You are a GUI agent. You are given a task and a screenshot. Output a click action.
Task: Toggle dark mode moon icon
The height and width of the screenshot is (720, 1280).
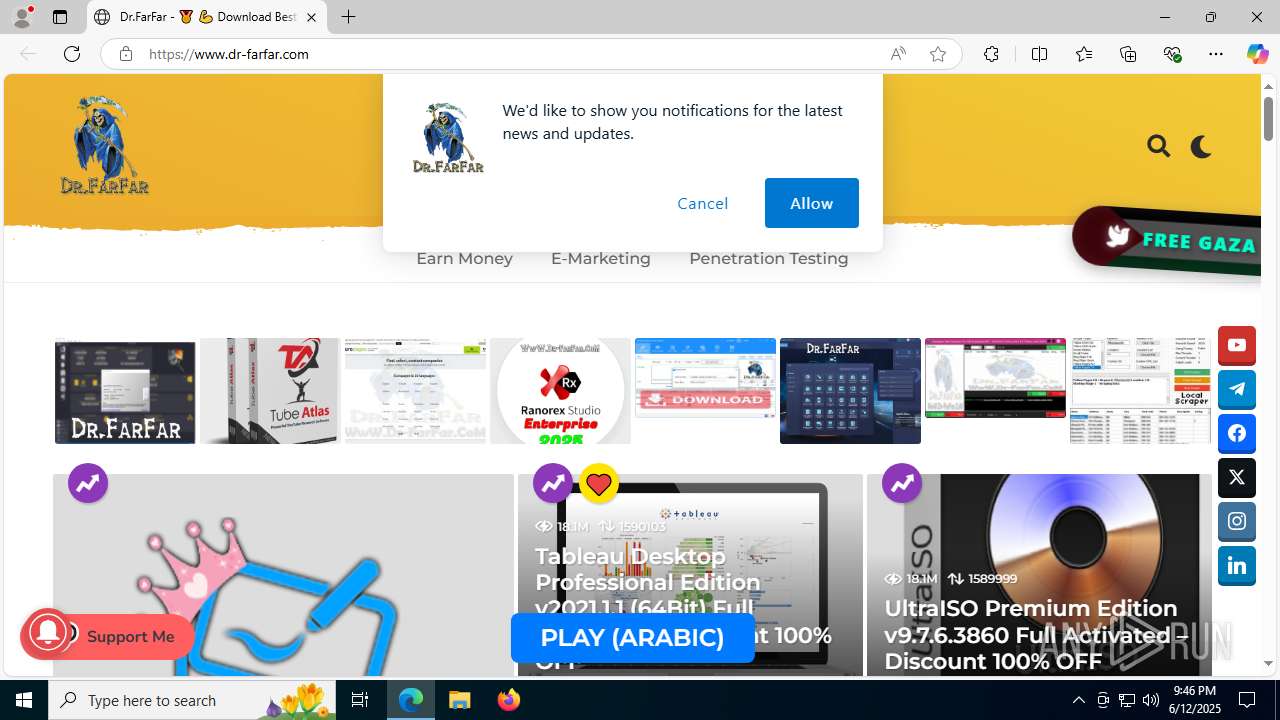(1201, 147)
